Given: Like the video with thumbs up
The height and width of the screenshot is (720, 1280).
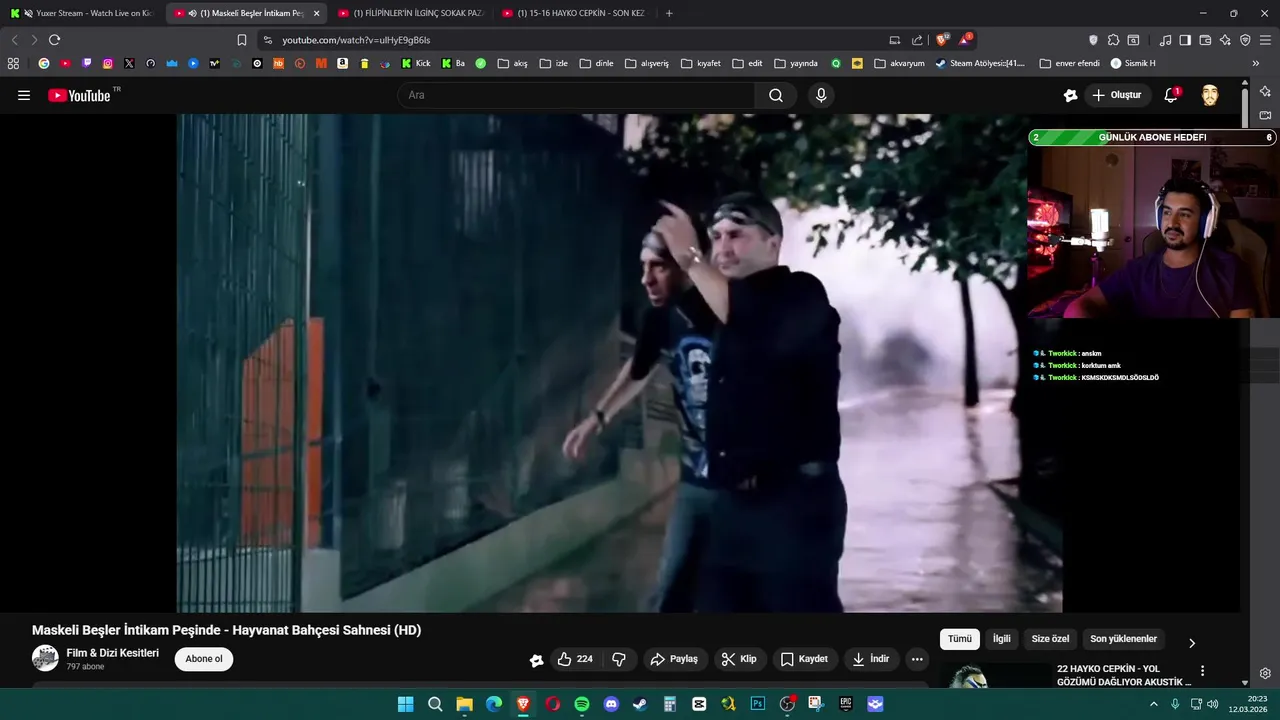Looking at the screenshot, I should pos(575,659).
